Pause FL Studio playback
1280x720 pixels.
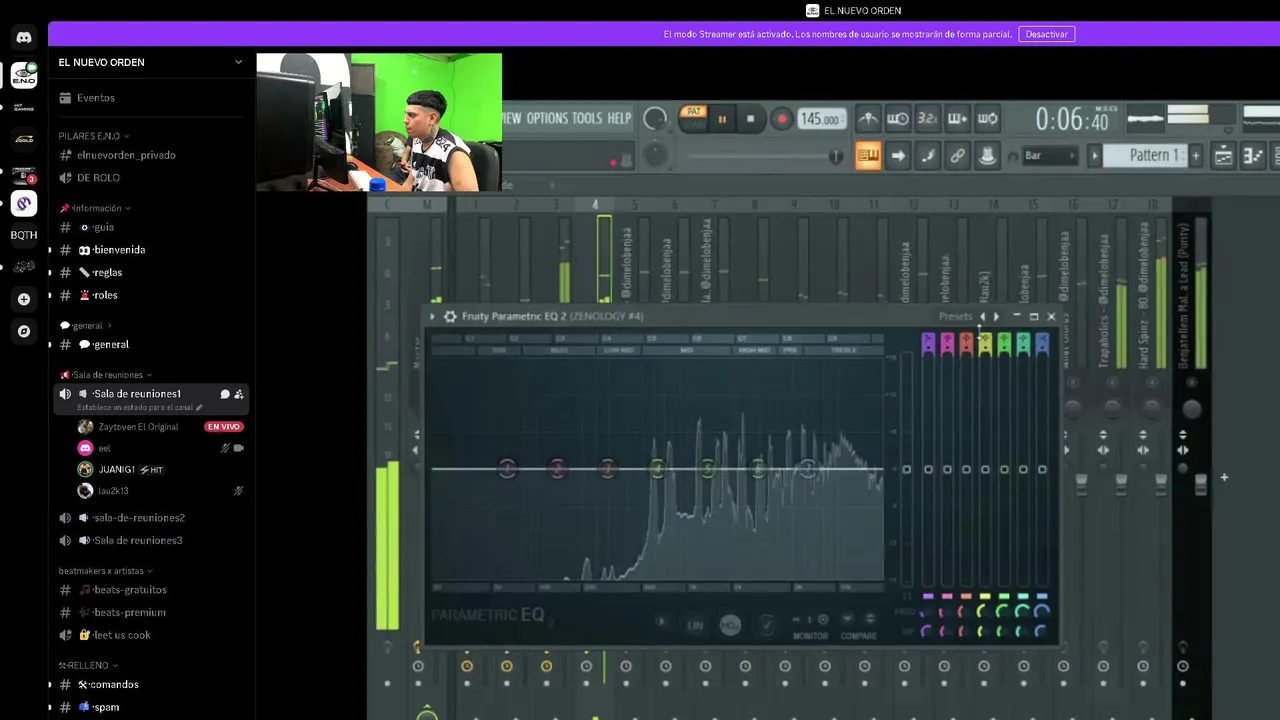722,119
